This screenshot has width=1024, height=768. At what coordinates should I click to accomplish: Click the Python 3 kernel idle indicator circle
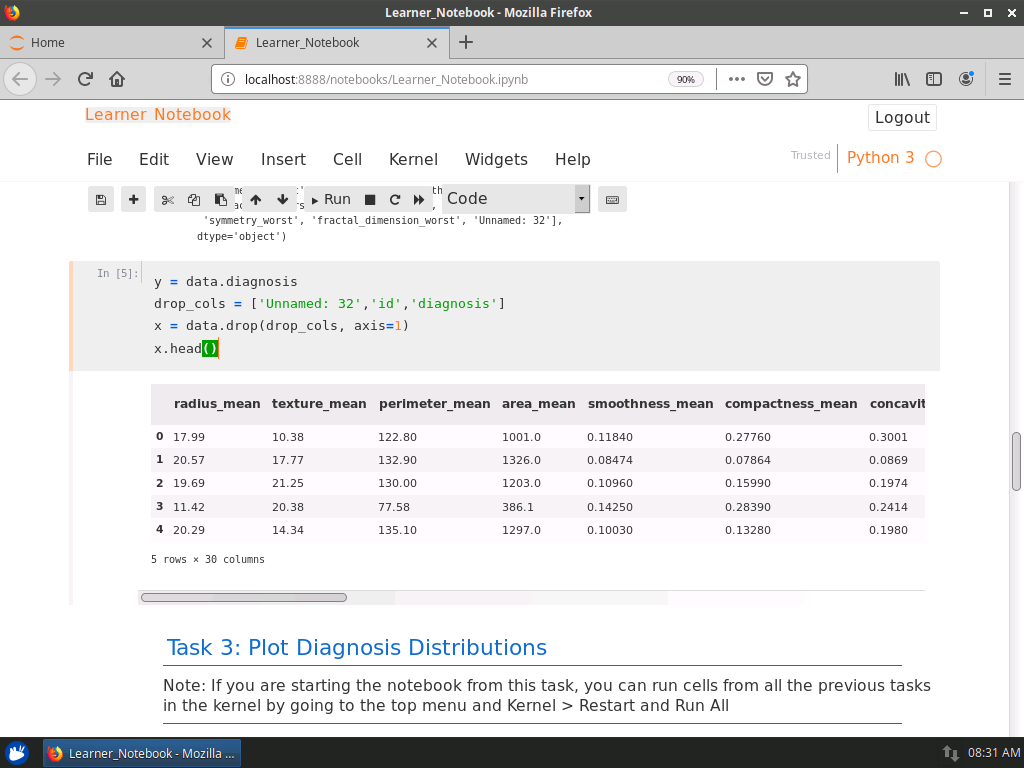(x=933, y=159)
